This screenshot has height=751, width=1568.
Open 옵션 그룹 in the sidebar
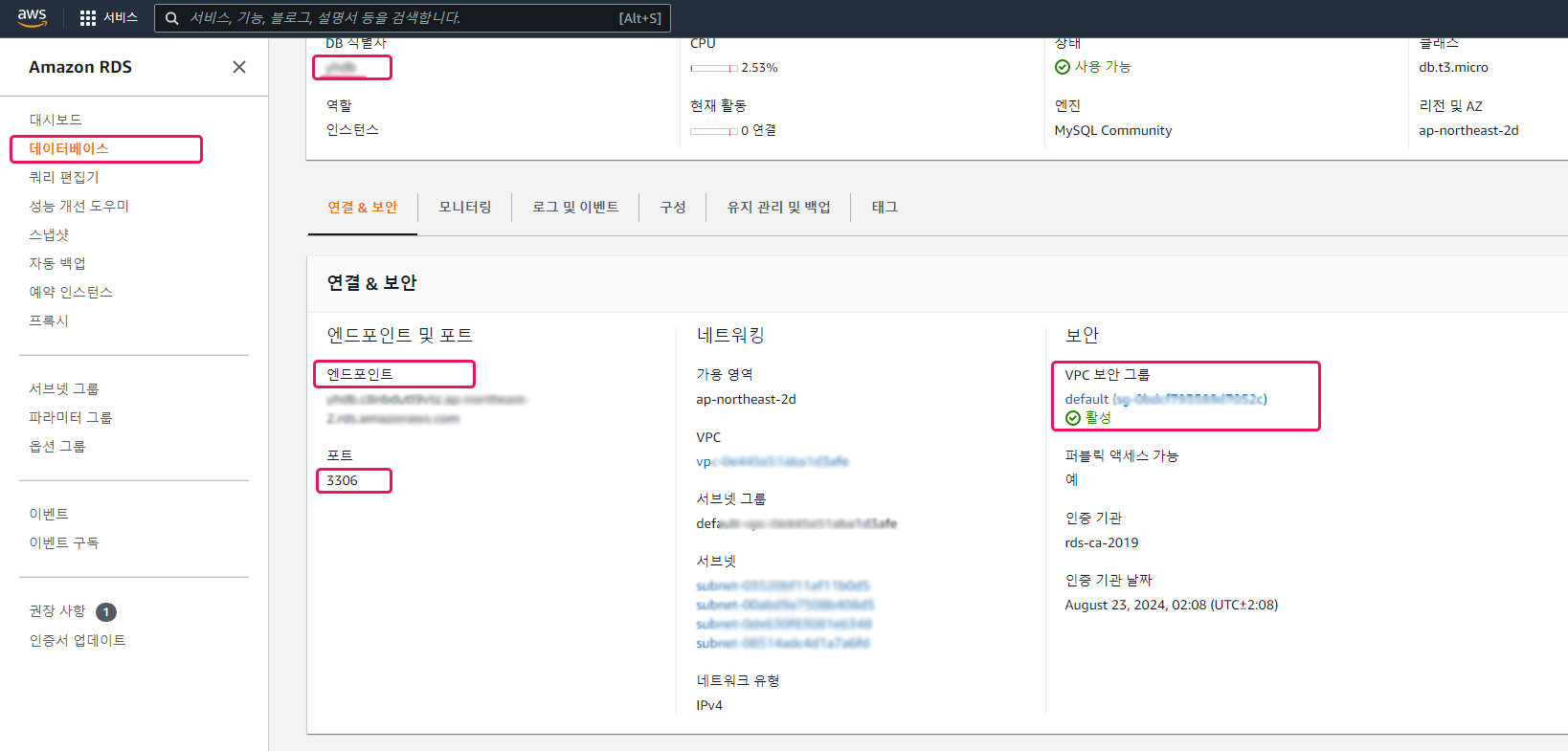coord(57,446)
